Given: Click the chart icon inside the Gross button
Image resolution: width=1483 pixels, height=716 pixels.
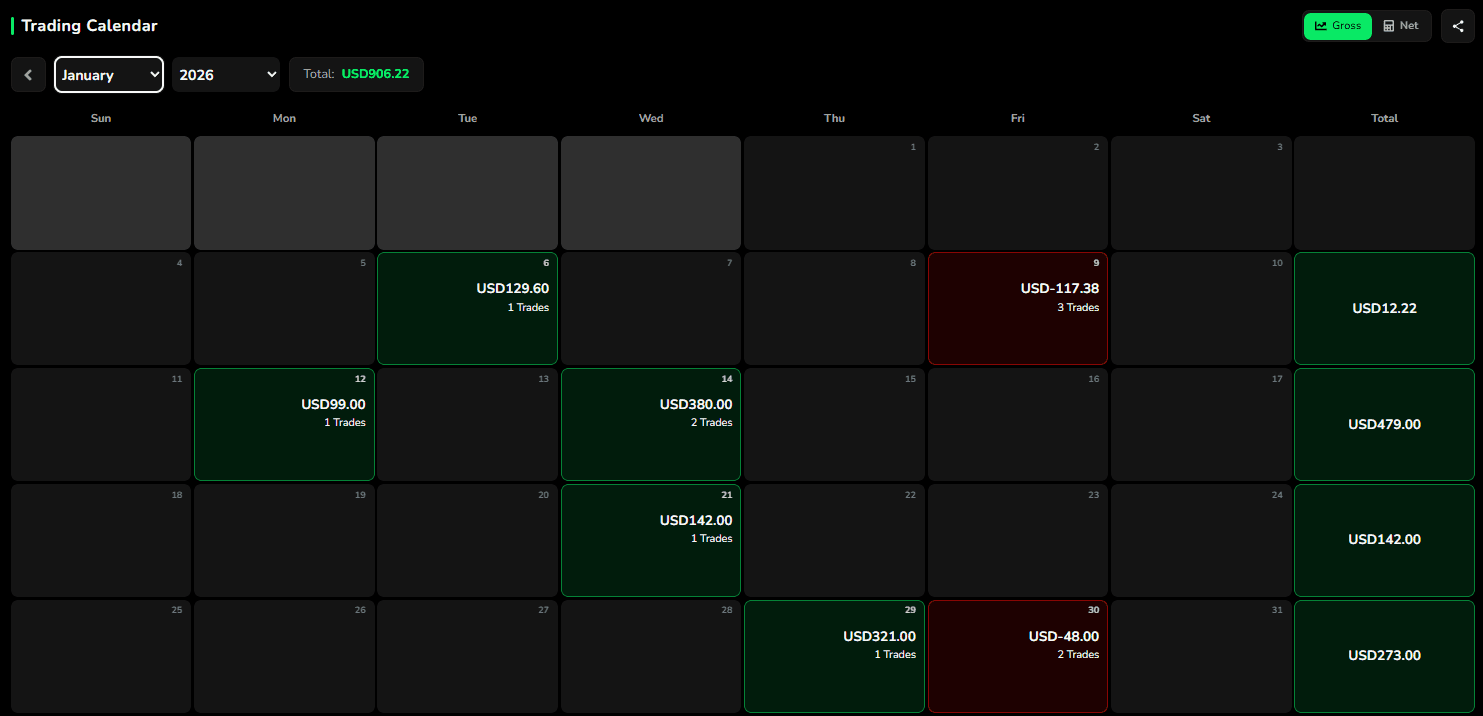Looking at the screenshot, I should (x=1322, y=25).
